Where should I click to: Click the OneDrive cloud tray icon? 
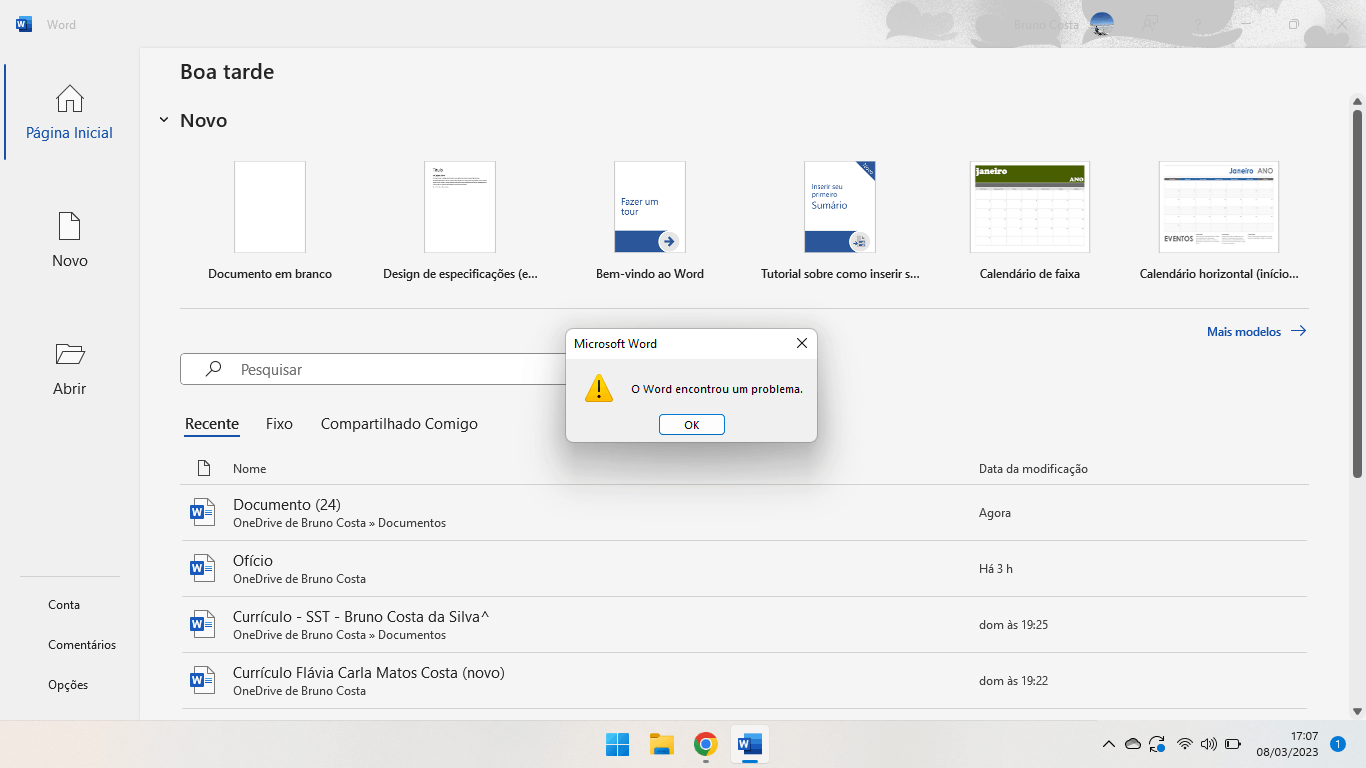(1133, 744)
